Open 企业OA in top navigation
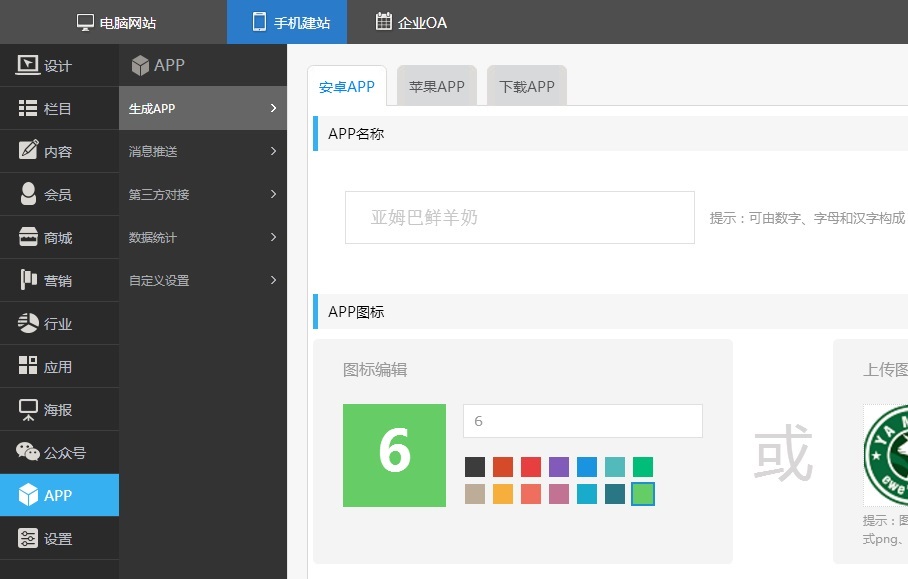Image resolution: width=908 pixels, height=579 pixels. (x=411, y=22)
